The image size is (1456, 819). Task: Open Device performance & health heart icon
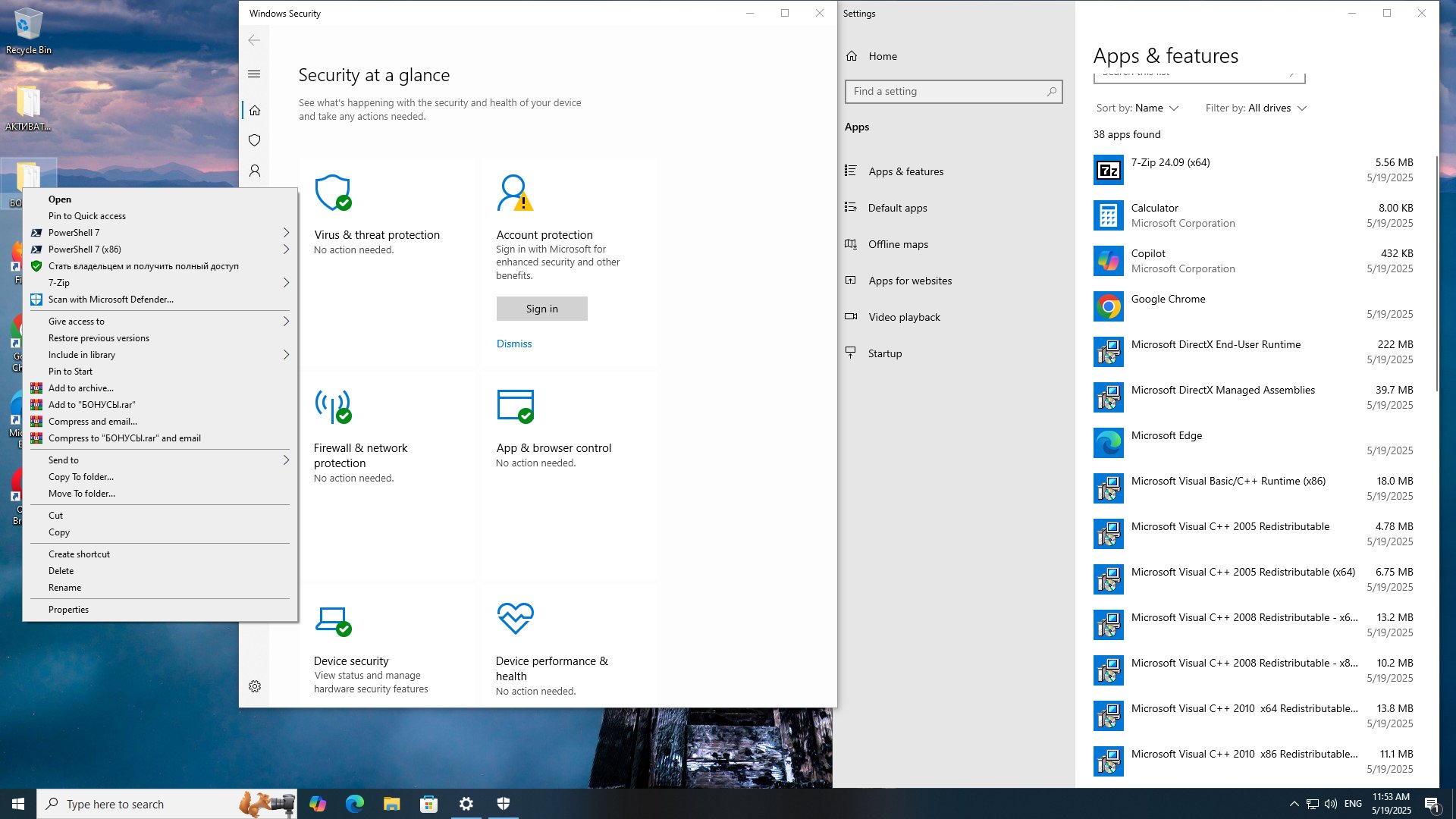click(516, 619)
